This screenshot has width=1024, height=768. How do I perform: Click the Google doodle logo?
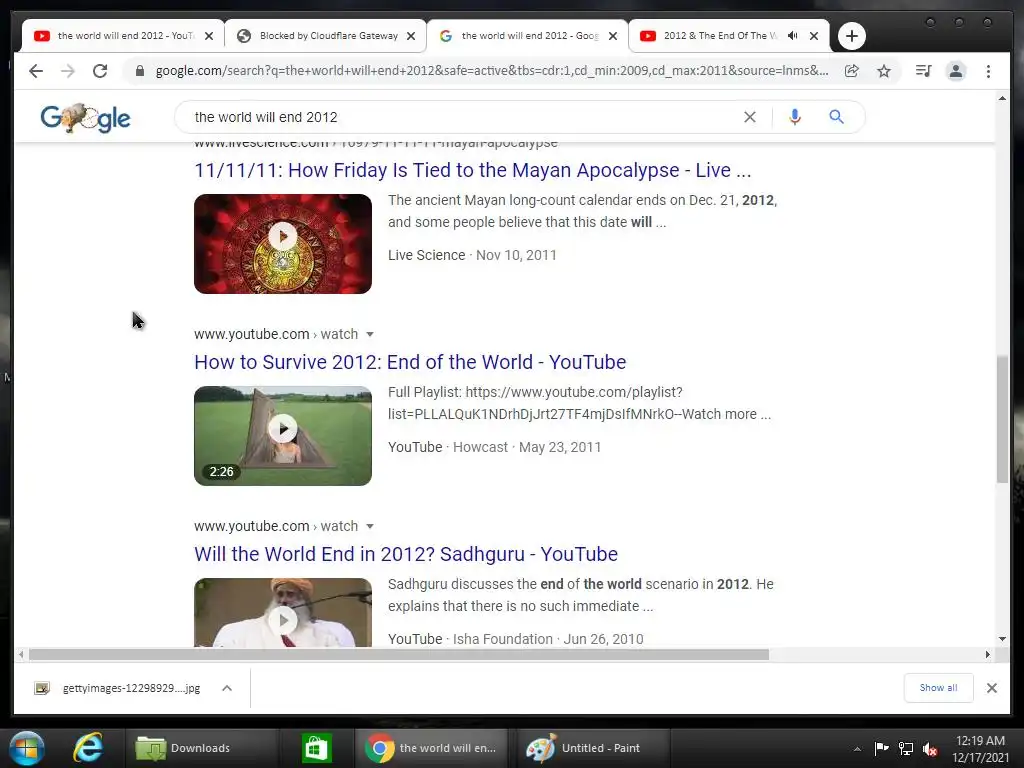pyautogui.click(x=86, y=118)
